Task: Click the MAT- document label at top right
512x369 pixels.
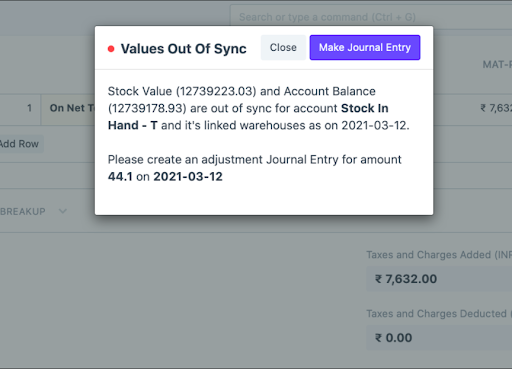Action: pyautogui.click(x=497, y=65)
